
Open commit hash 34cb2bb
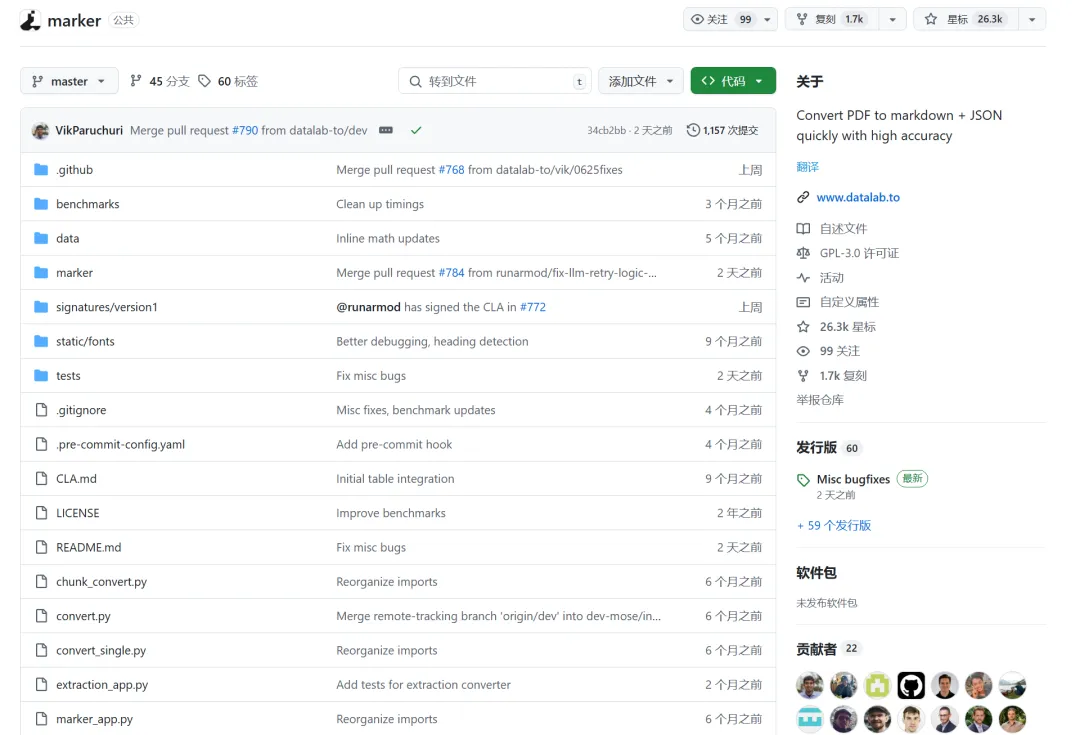click(607, 130)
